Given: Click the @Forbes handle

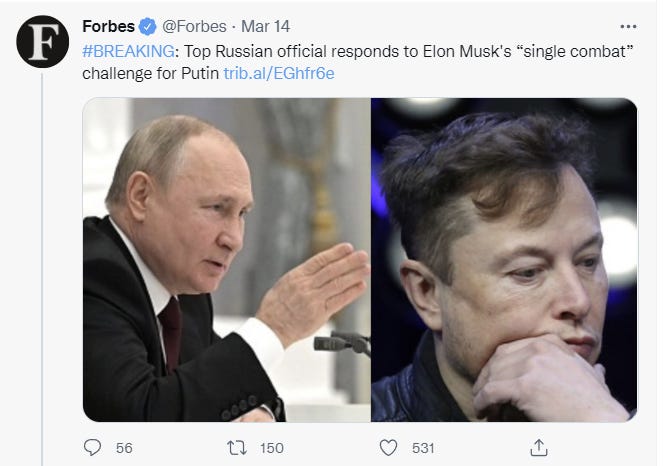Looking at the screenshot, I should click(x=194, y=27).
